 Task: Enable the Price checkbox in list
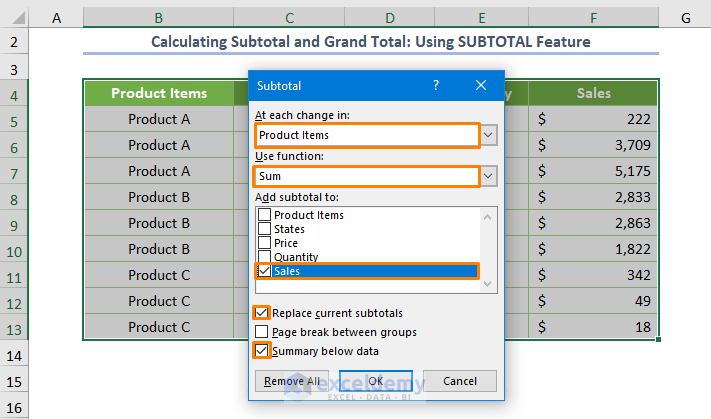264,243
